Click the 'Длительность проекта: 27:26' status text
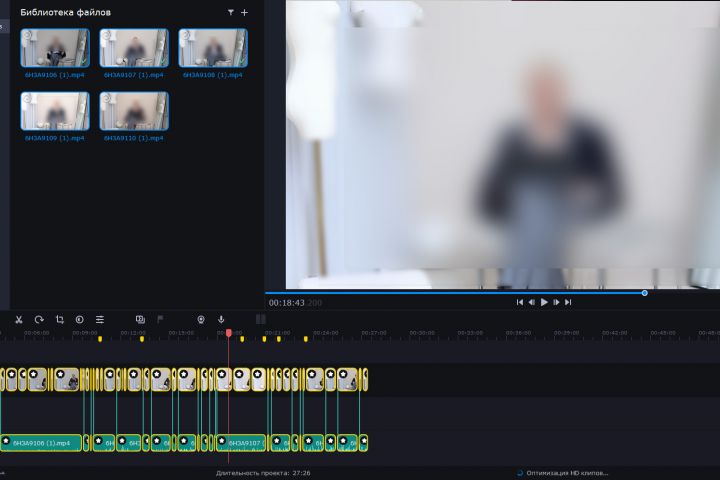Image resolution: width=720 pixels, height=480 pixels. pyautogui.click(x=263, y=473)
